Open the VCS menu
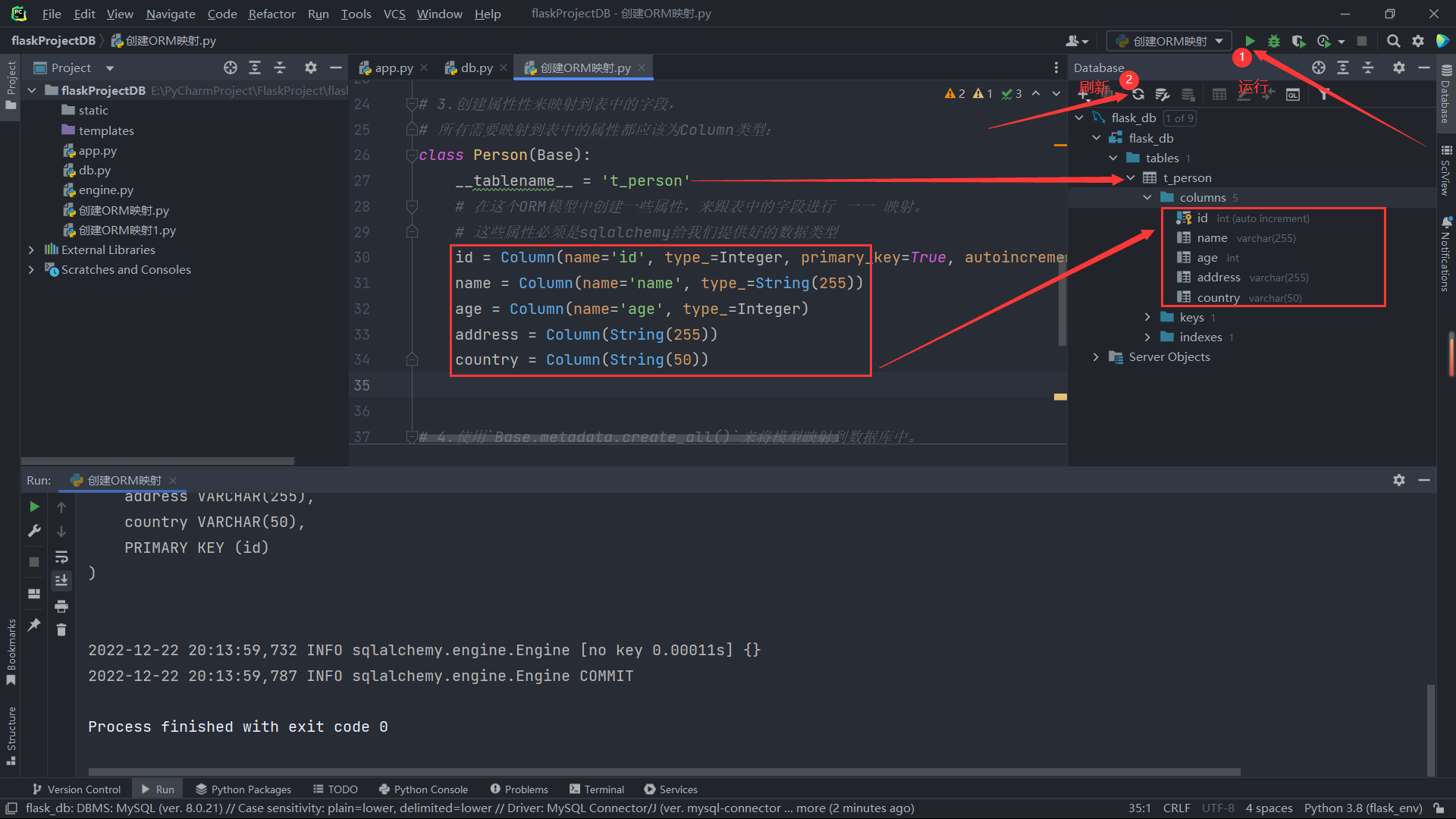This screenshot has height=819, width=1456. coord(394,14)
